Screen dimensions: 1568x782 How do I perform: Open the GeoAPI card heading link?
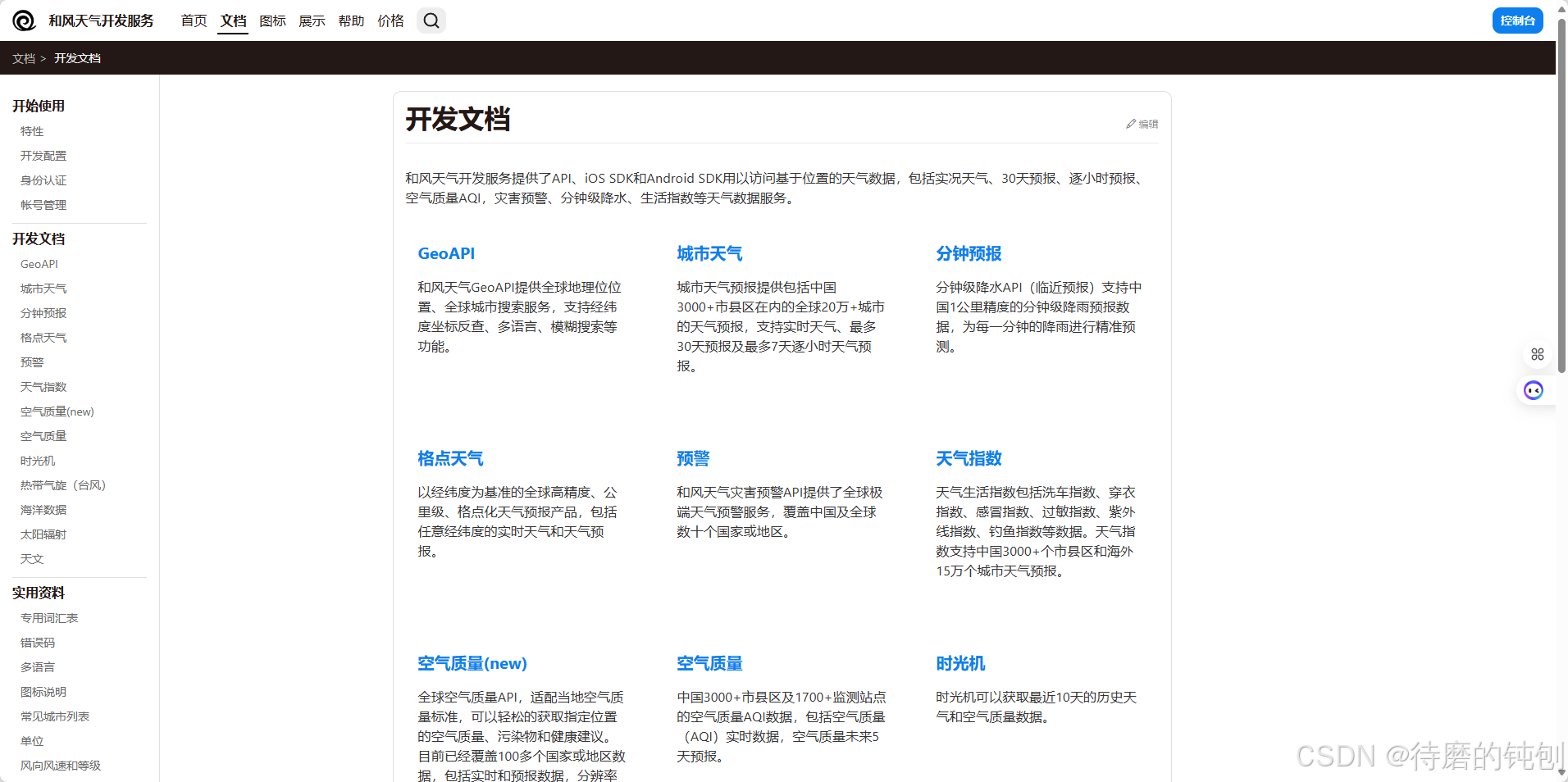446,253
